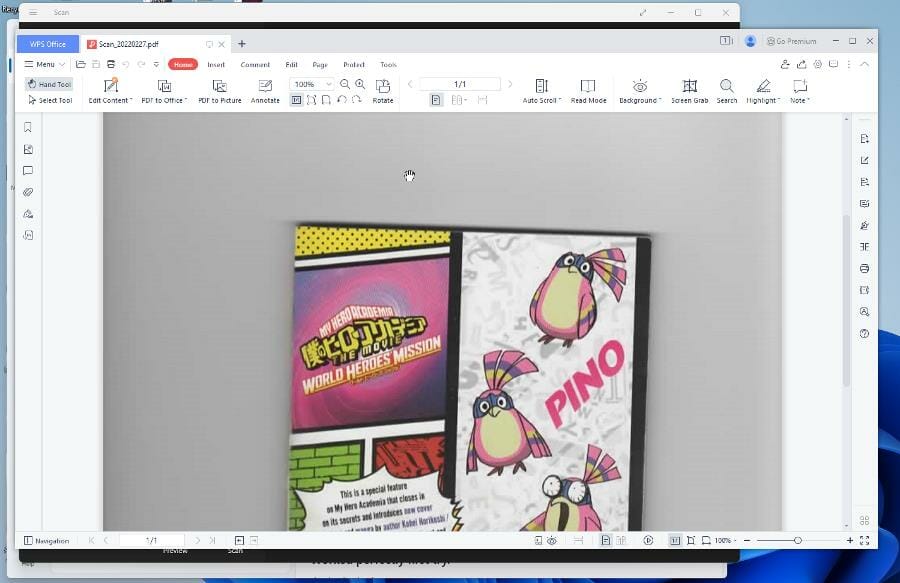This screenshot has height=583, width=900.
Task: Click the fit width icon under zoom box
Action: pyautogui.click(x=326, y=100)
